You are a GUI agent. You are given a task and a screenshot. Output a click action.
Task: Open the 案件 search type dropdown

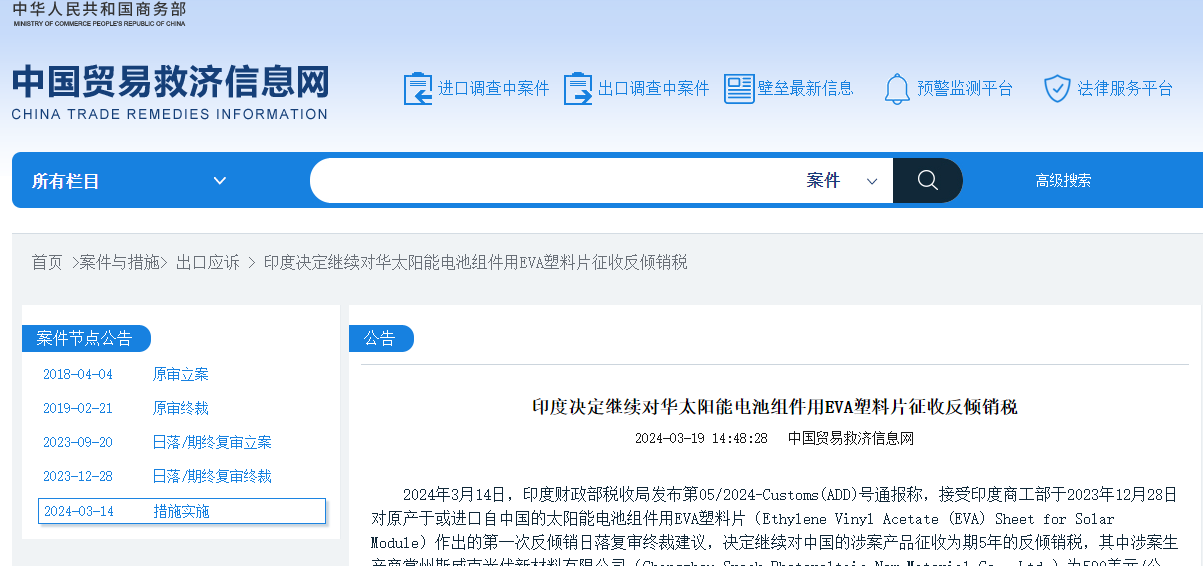(842, 181)
